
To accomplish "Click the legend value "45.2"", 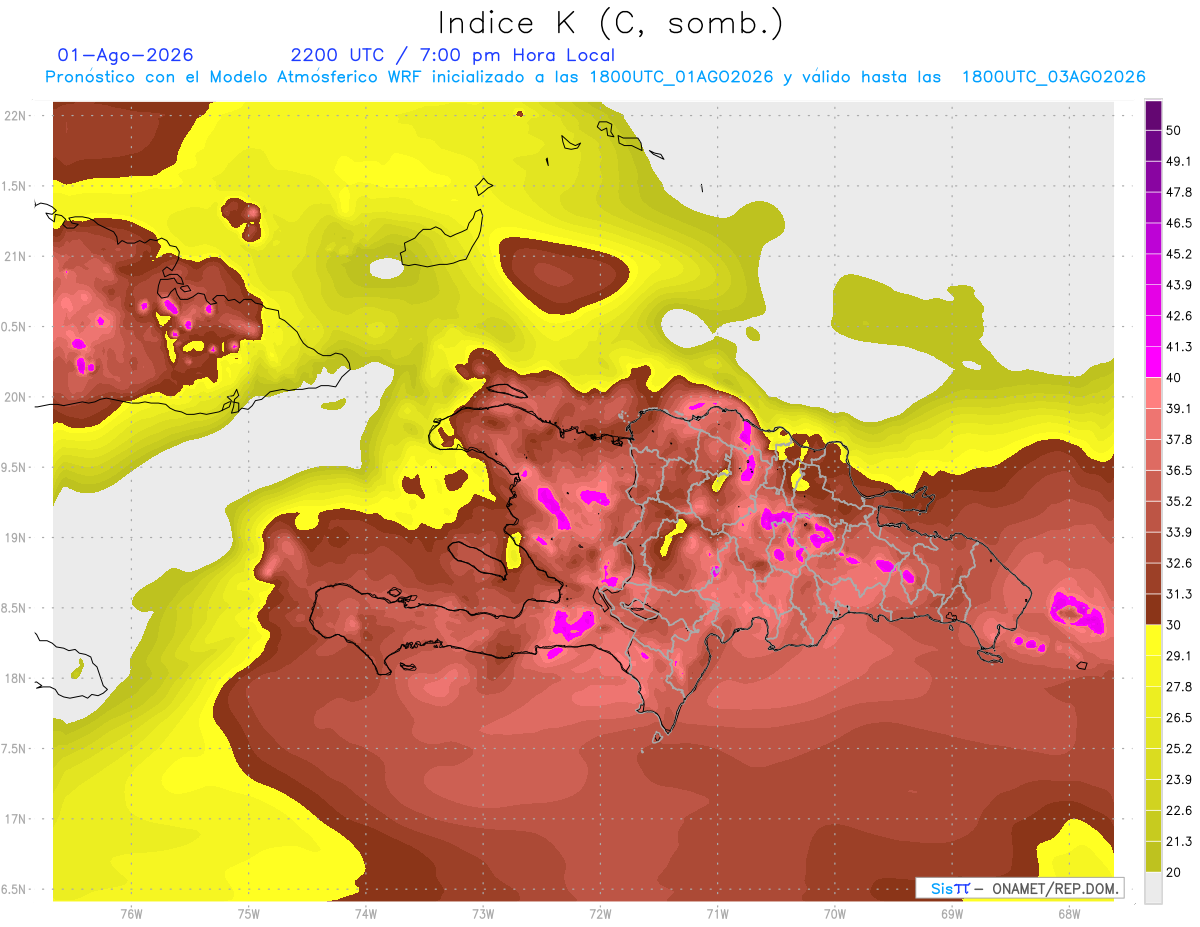I will point(1178,254).
